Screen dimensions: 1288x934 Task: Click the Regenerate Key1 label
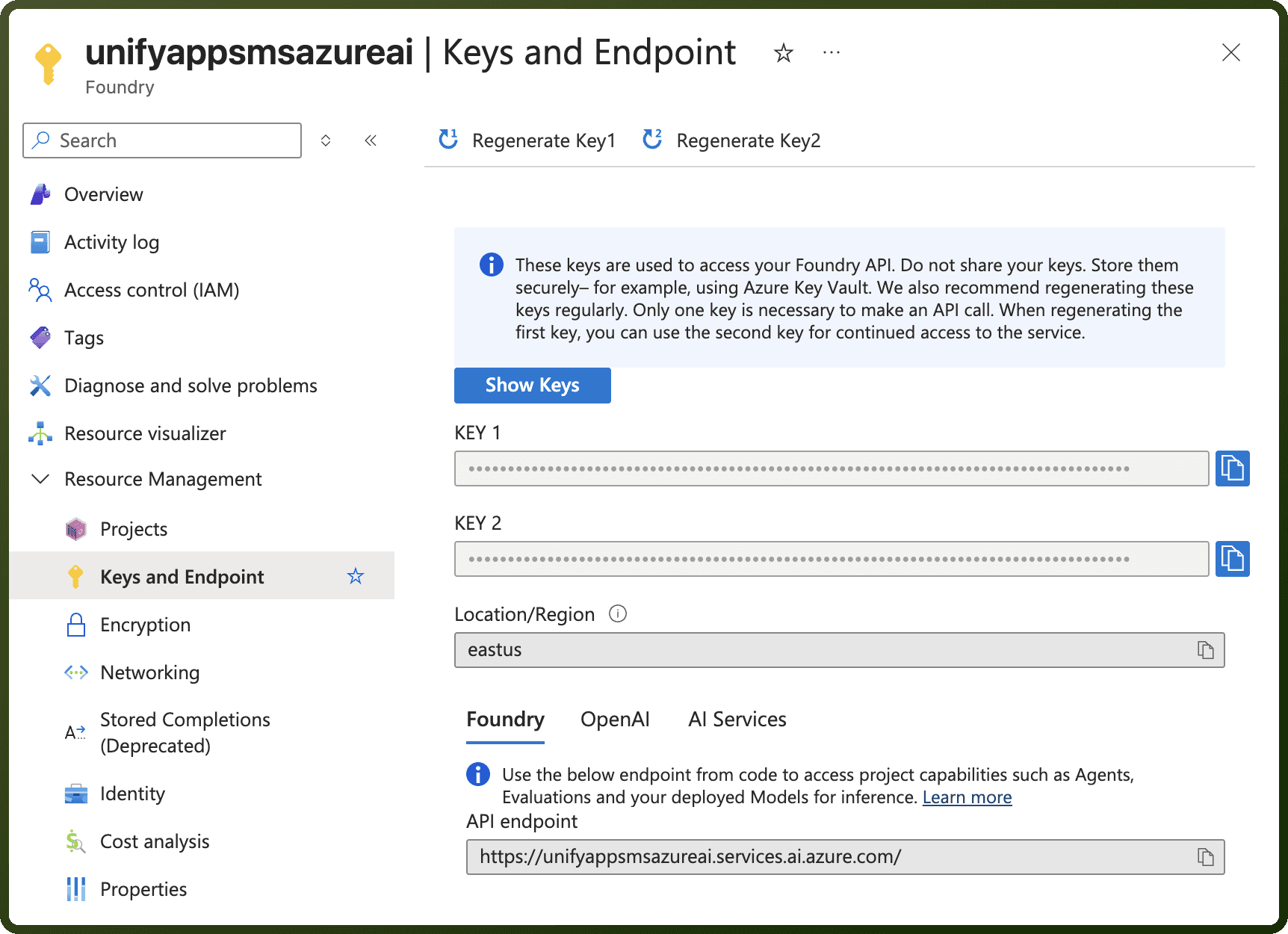[x=544, y=140]
